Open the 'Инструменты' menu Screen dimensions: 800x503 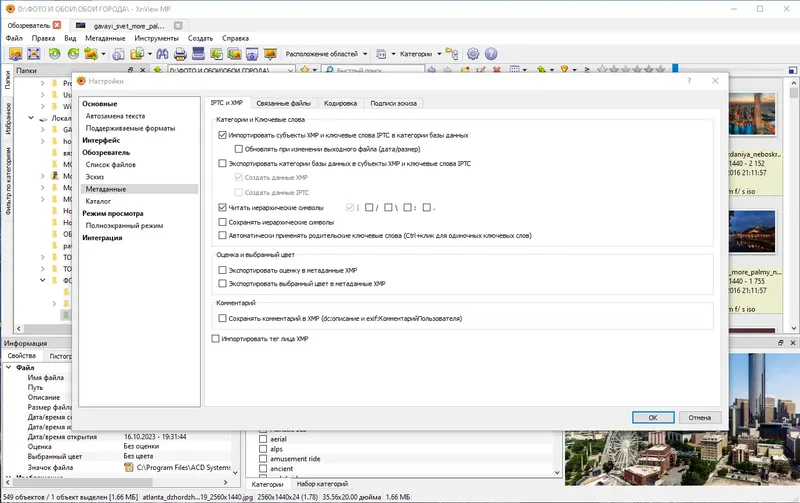pos(157,38)
